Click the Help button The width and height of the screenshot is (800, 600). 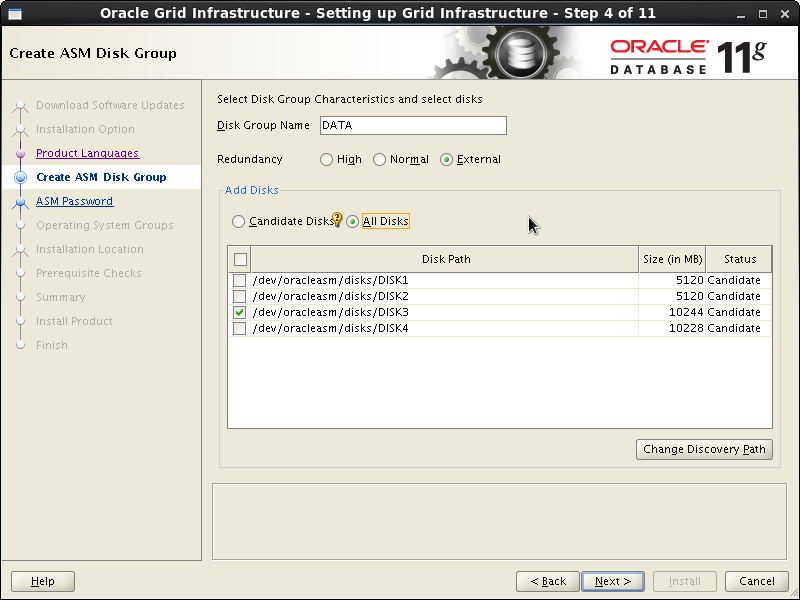(43, 581)
